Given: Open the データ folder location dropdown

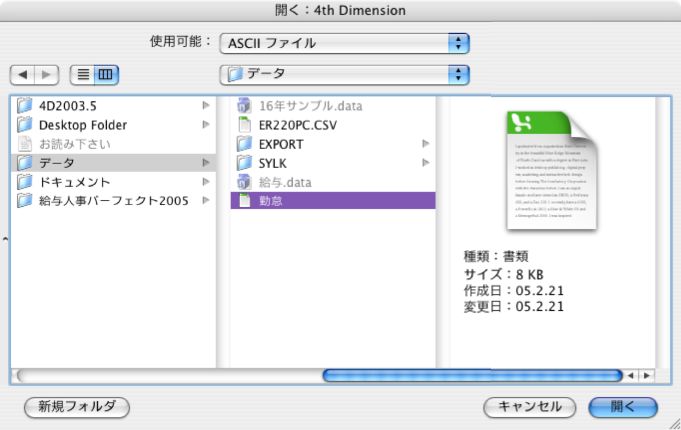Looking at the screenshot, I should click(344, 74).
